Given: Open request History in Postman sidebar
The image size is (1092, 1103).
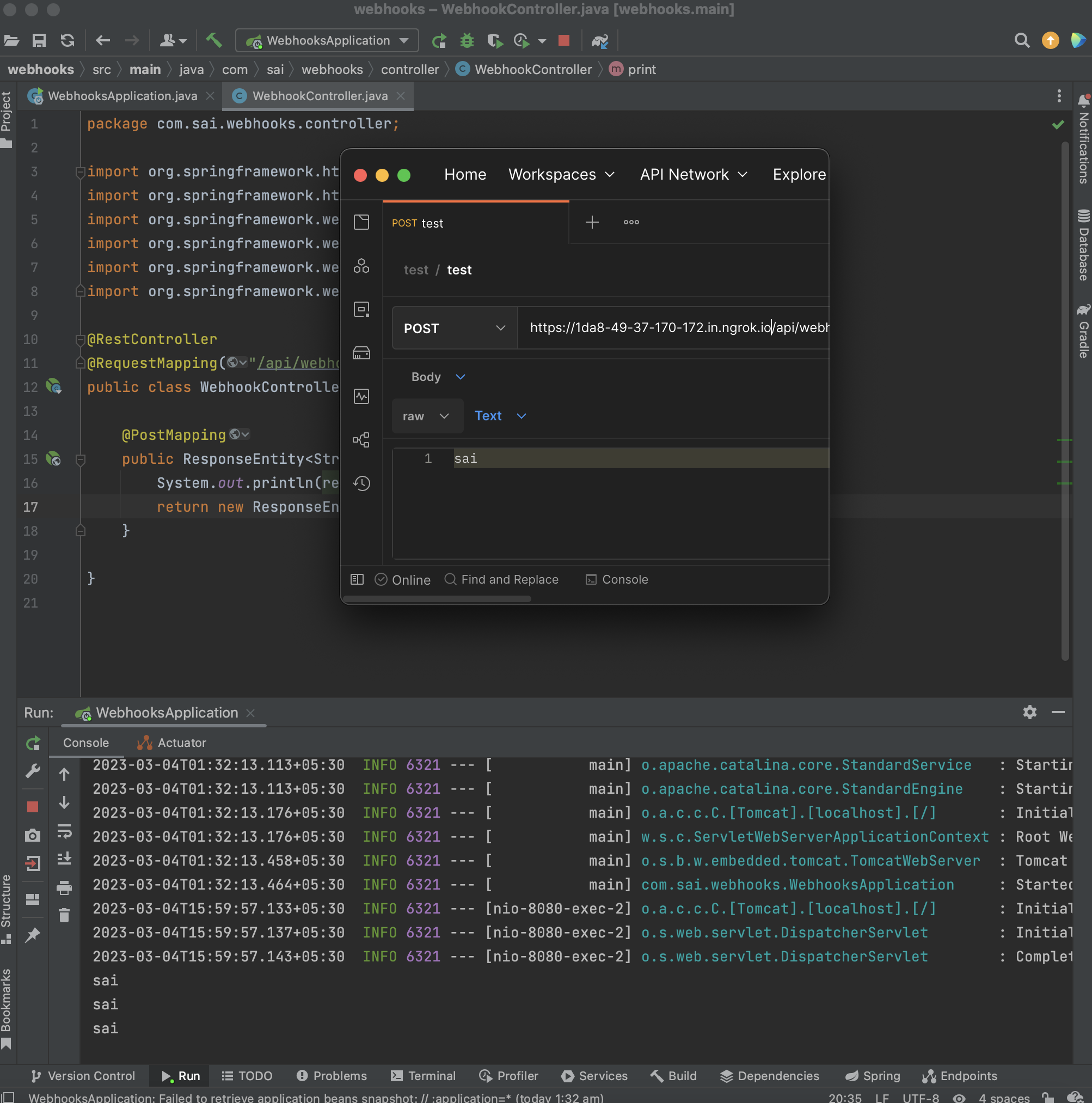Looking at the screenshot, I should [x=361, y=483].
